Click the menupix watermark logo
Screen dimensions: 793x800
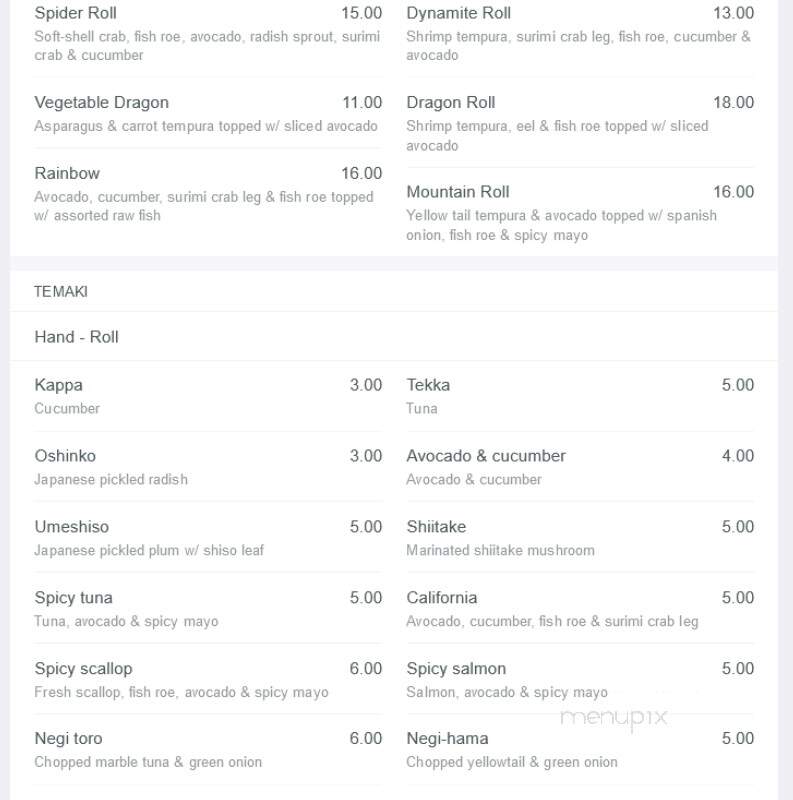[614, 718]
